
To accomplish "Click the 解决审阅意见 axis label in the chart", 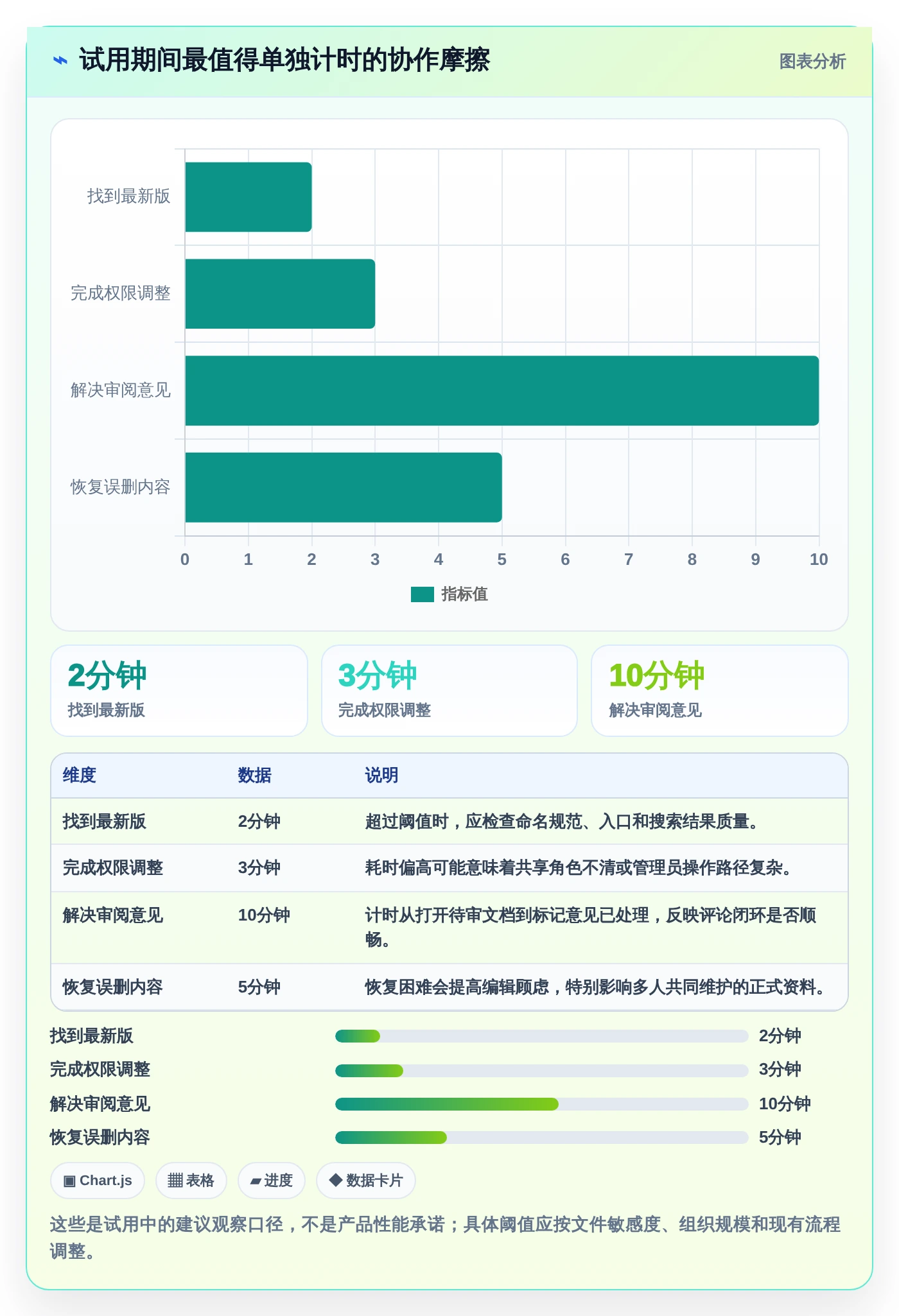I will (121, 390).
